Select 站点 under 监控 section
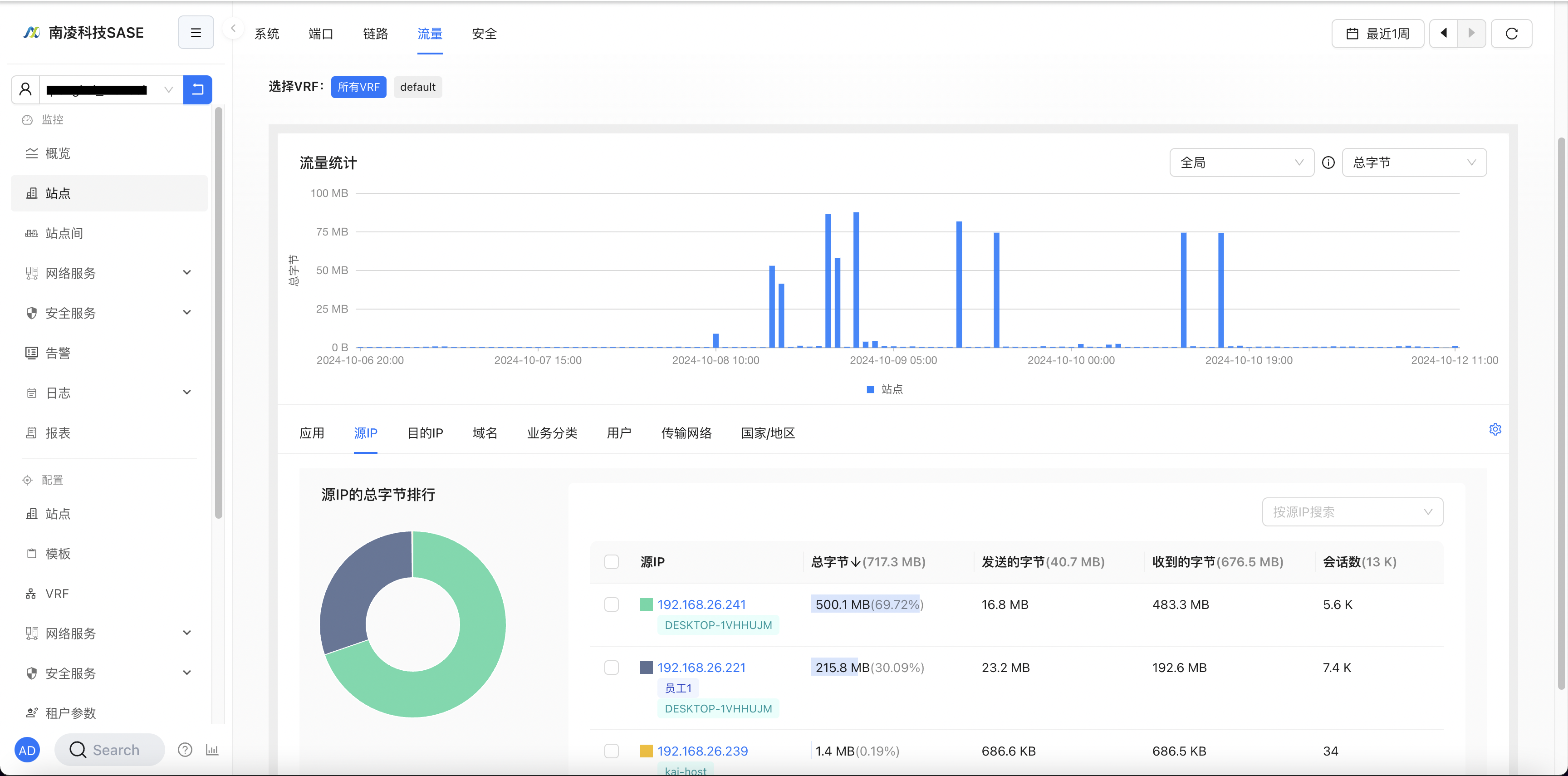Viewport: 1568px width, 776px height. pyautogui.click(x=109, y=193)
